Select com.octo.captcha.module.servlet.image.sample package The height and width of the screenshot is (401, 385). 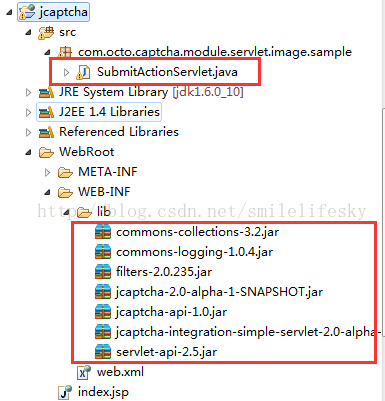215,52
